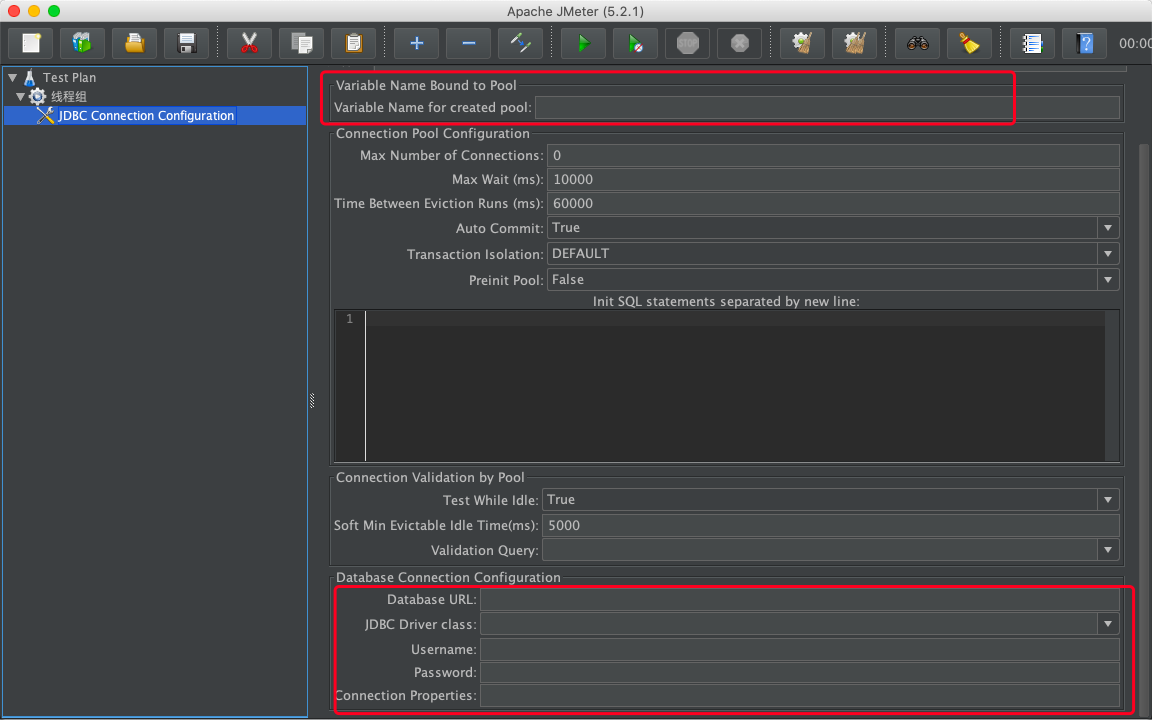Viewport: 1152px width, 720px height.
Task: Click the Password field
Action: pos(800,672)
